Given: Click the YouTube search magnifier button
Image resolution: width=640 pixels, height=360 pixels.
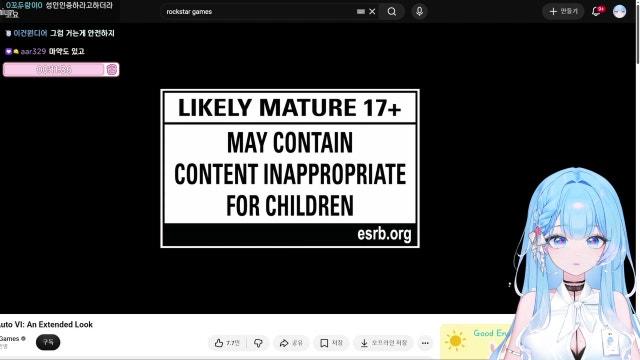Looking at the screenshot, I should click(x=391, y=11).
